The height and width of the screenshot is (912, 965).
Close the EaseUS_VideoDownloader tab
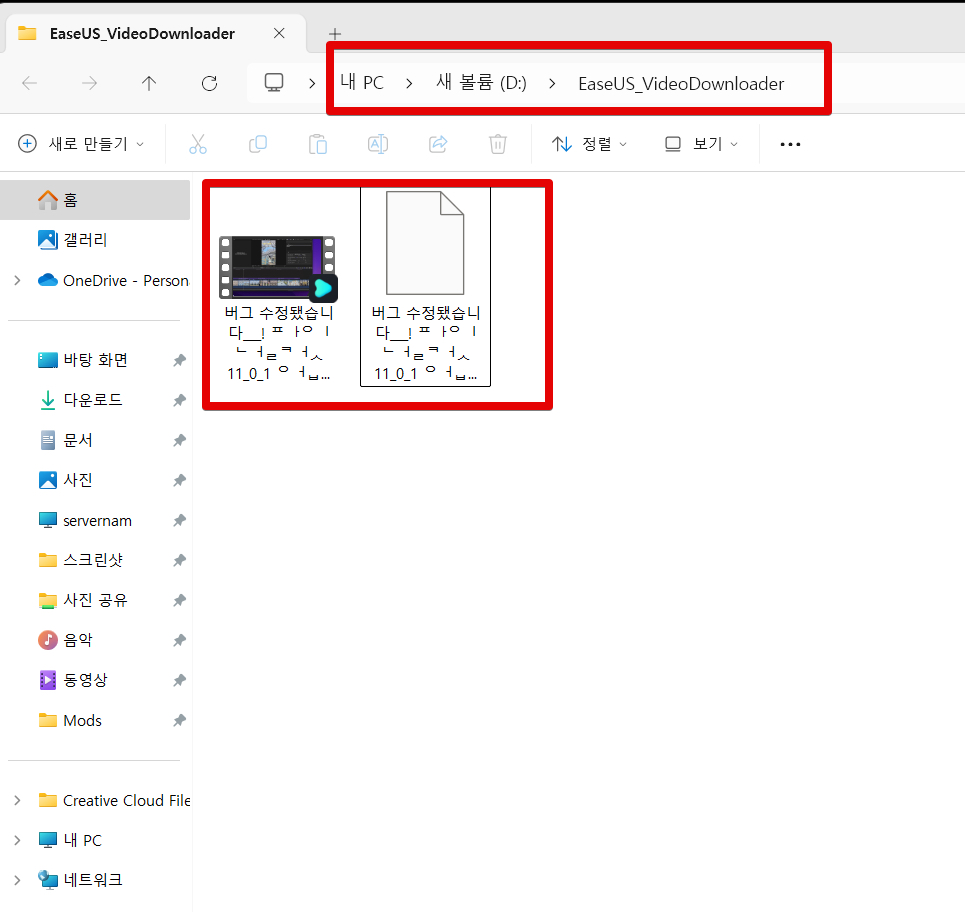[x=279, y=33]
